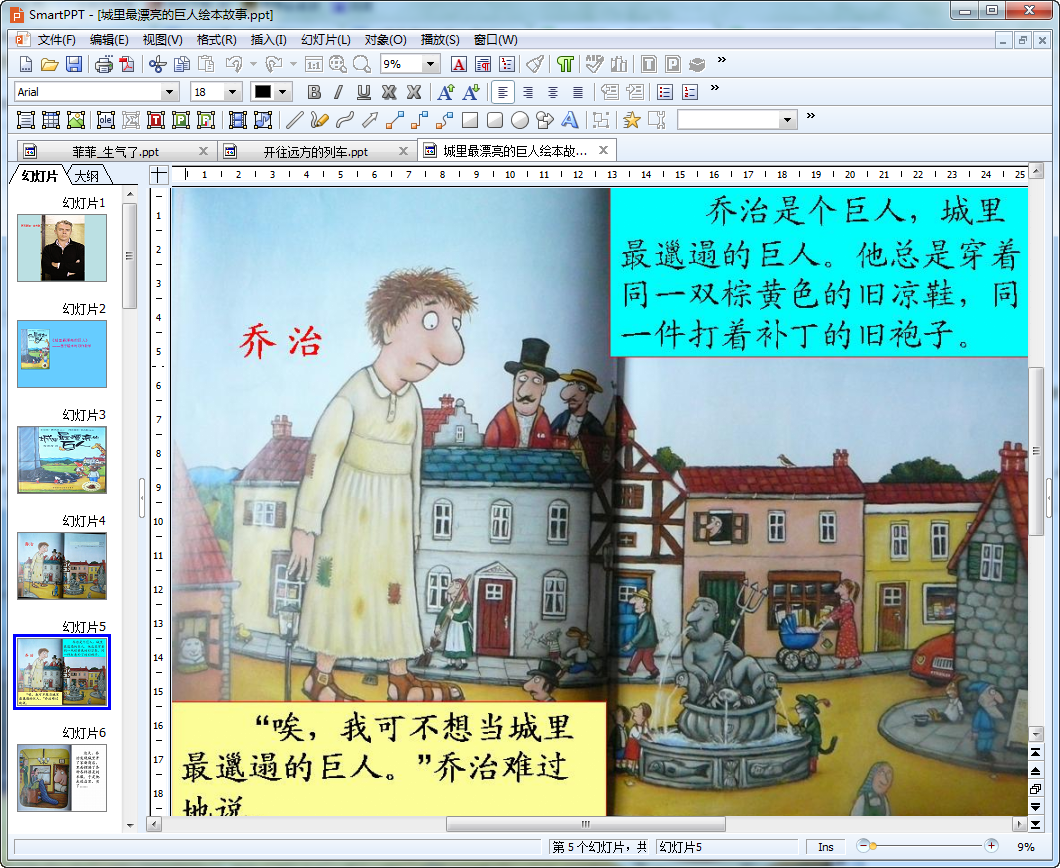Show formatting marks with the green pilcrow
The width and height of the screenshot is (1060, 868).
(x=565, y=64)
